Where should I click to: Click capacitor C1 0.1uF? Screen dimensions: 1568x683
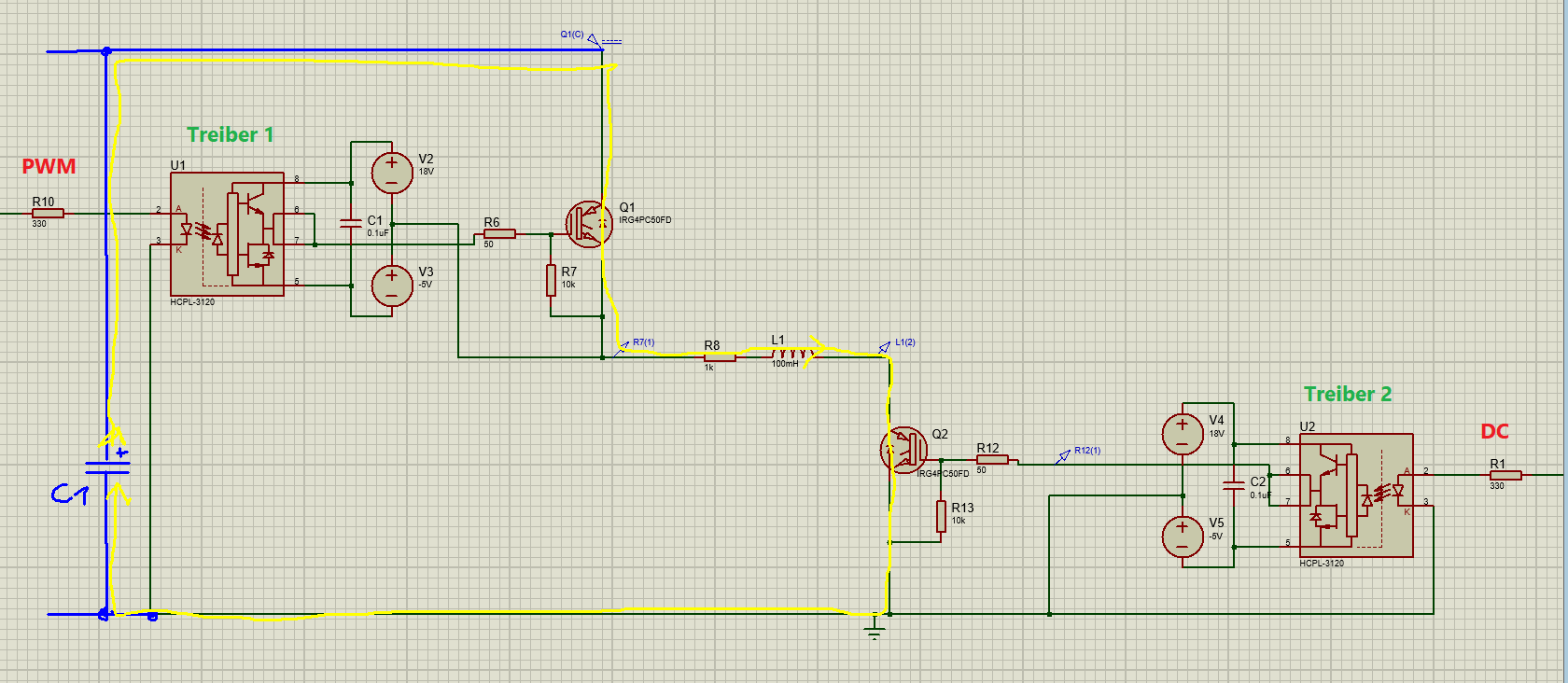351,224
